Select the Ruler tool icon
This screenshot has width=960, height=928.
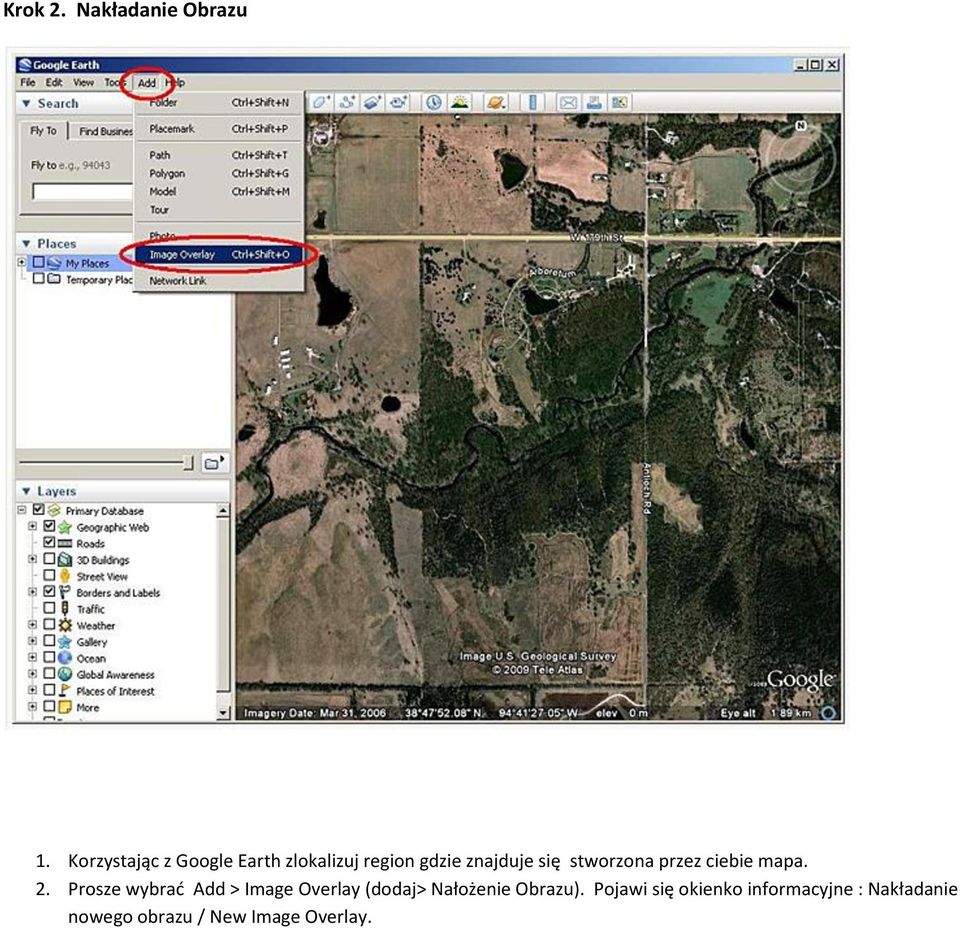click(x=533, y=102)
